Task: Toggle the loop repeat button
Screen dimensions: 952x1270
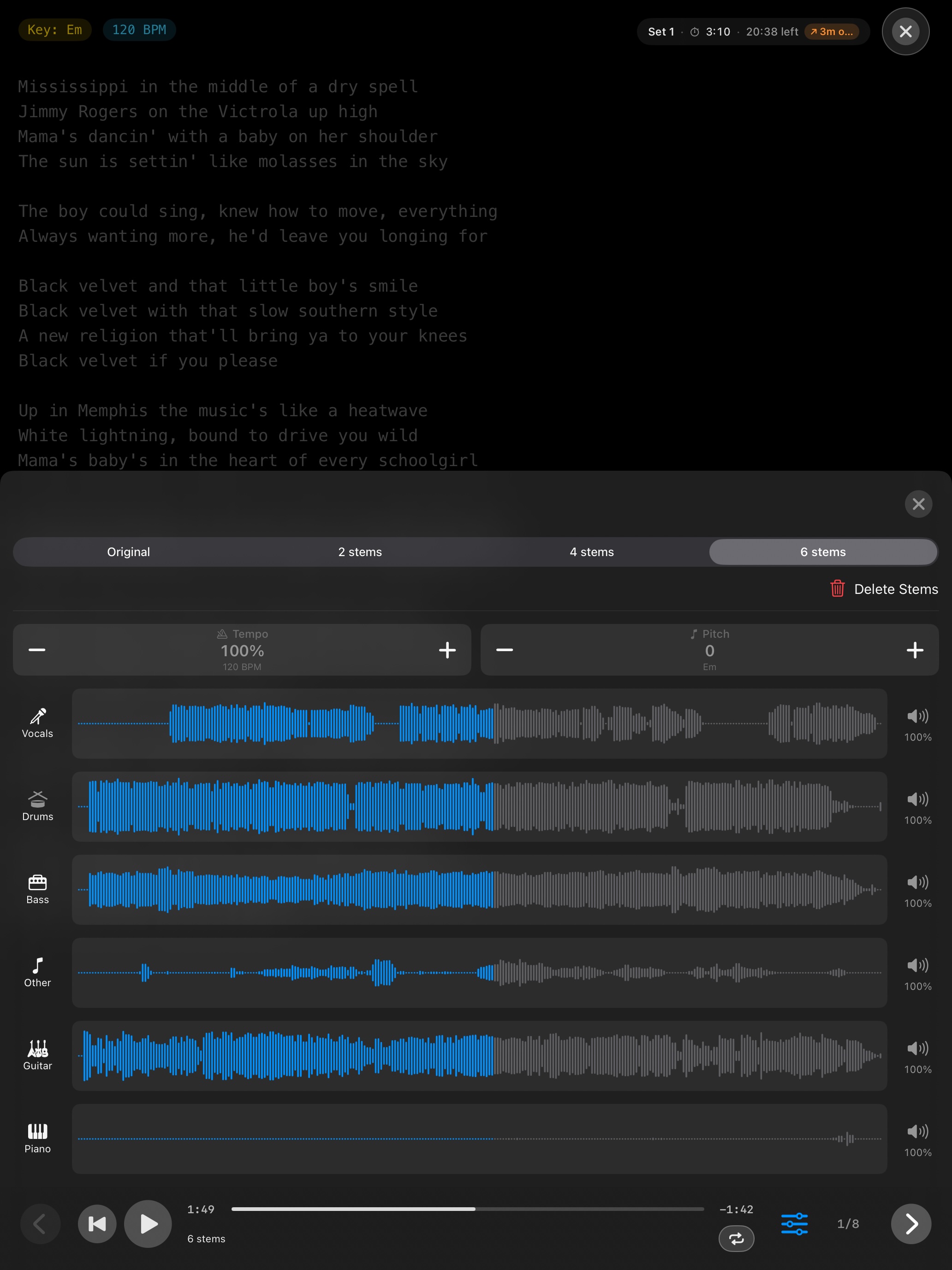Action: [736, 1239]
